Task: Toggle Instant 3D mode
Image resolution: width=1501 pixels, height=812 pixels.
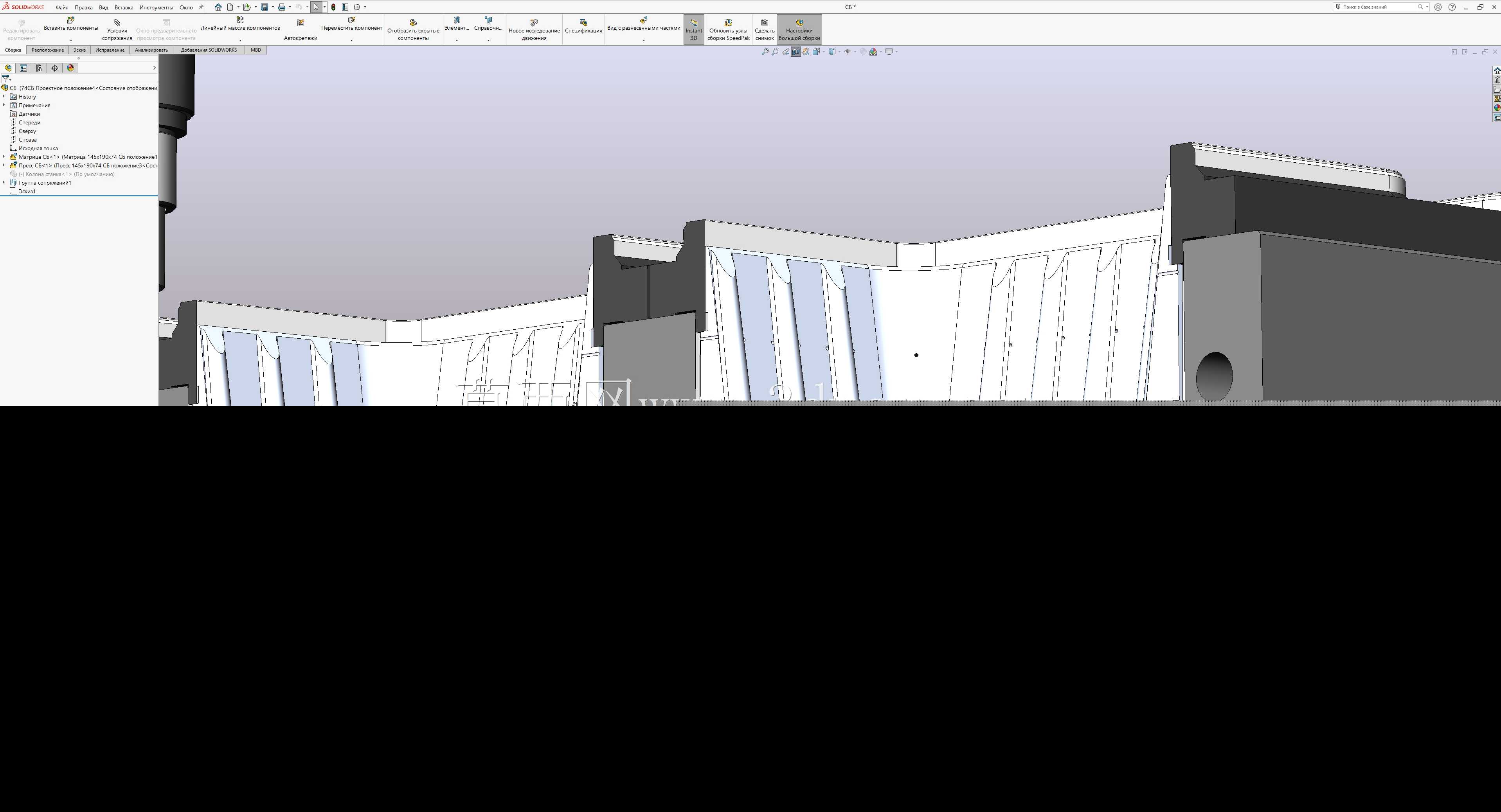Action: tap(693, 30)
